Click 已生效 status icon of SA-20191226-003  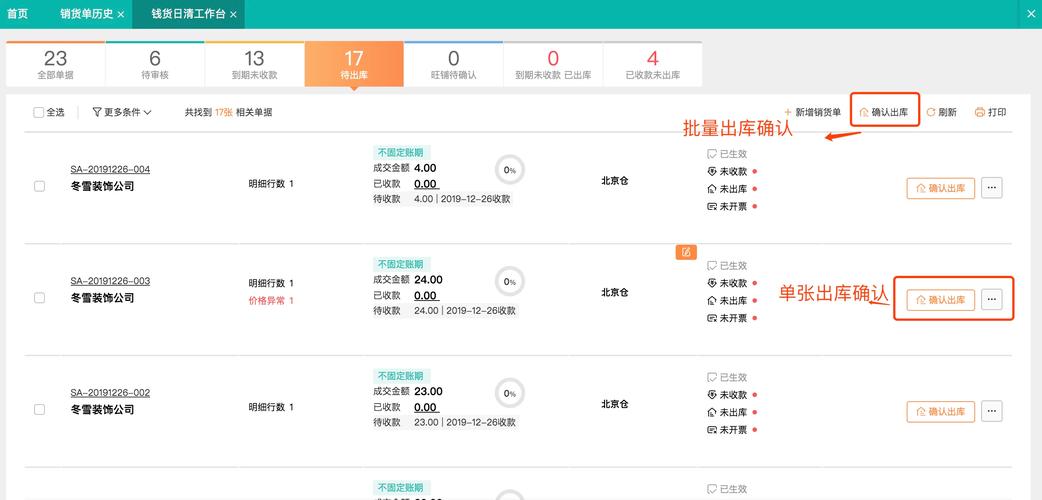[x=712, y=266]
